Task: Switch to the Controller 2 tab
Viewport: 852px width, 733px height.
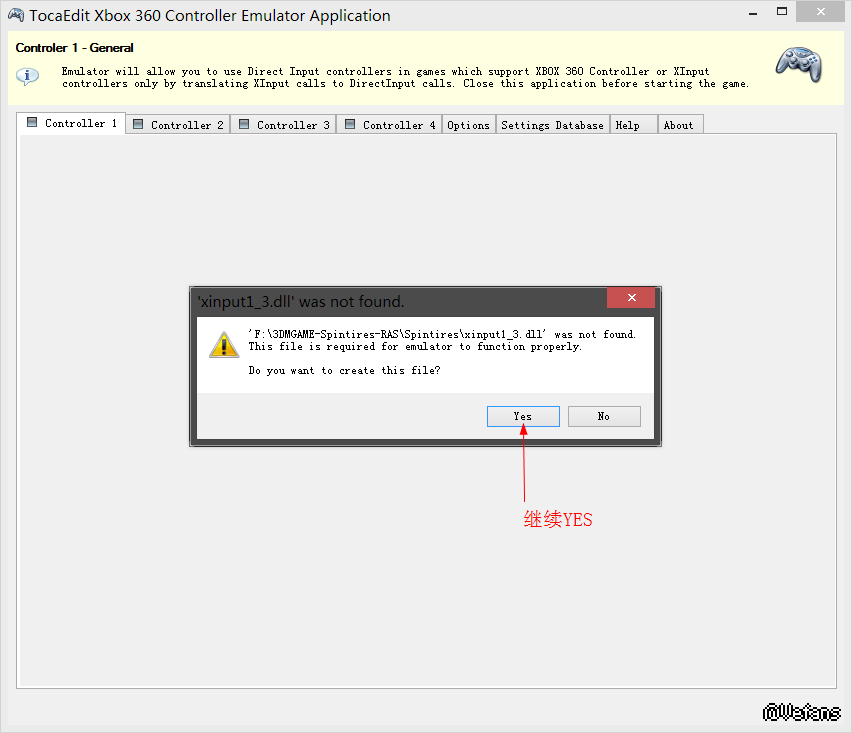Action: pos(178,125)
